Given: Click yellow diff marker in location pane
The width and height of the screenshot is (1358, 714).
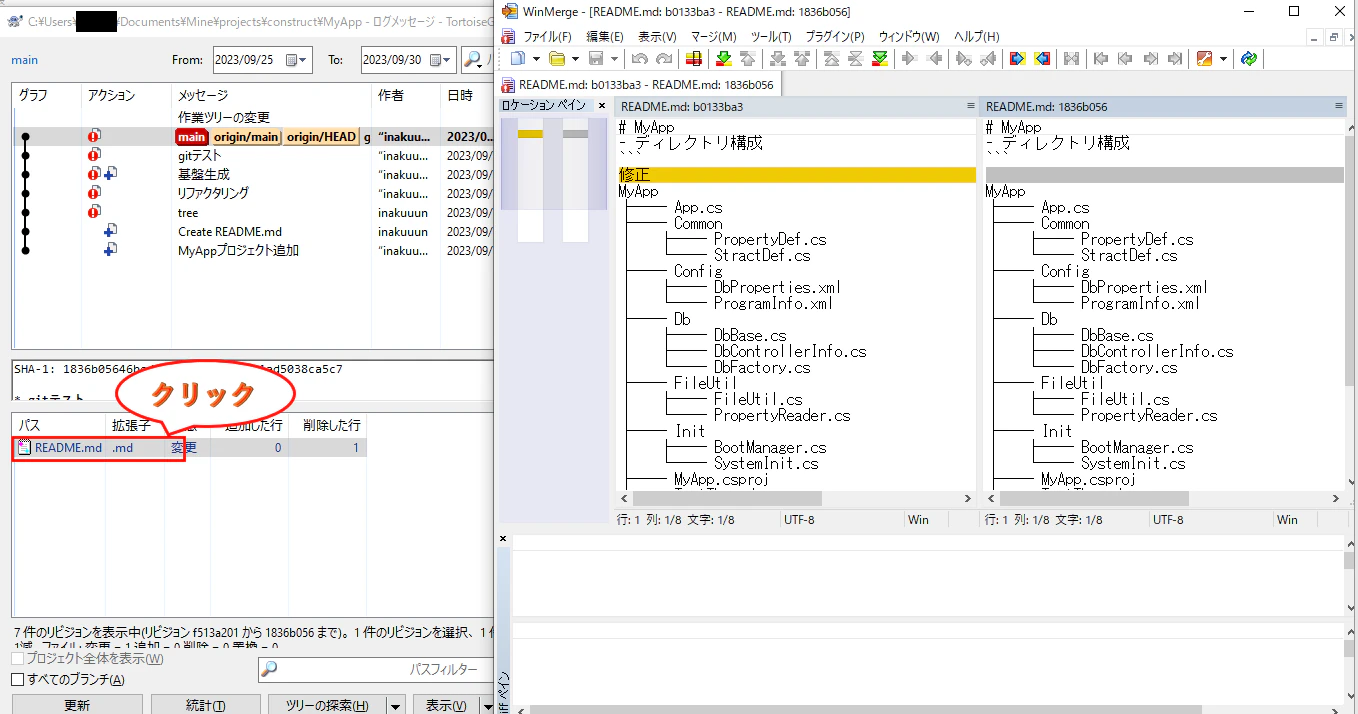Looking at the screenshot, I should 530,134.
